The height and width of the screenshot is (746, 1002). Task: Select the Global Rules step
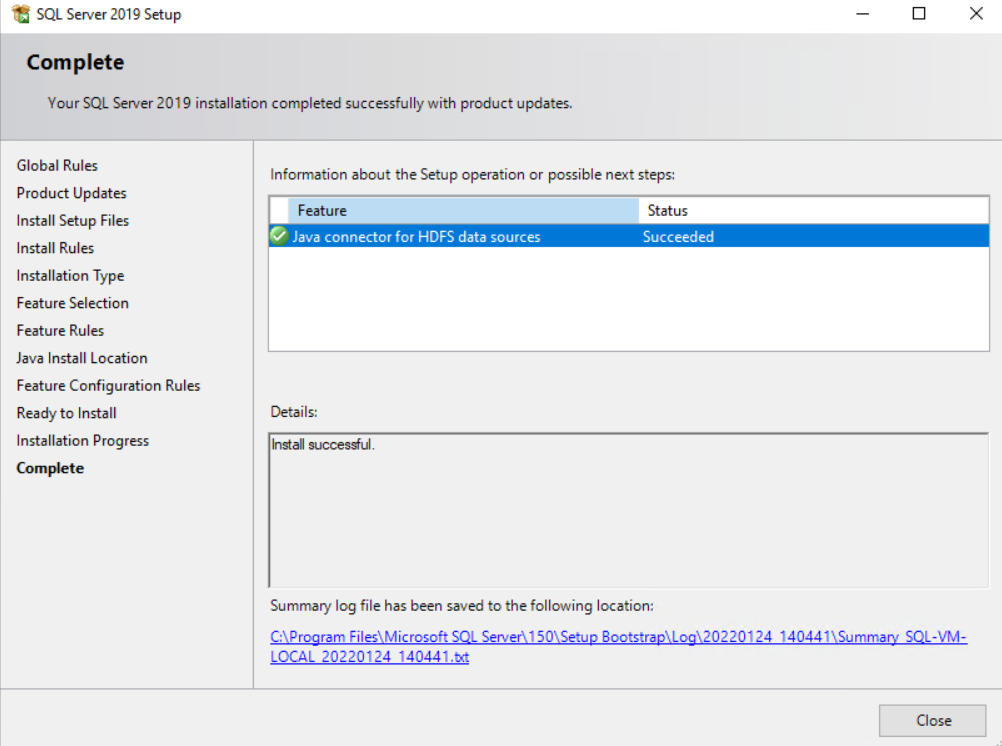[57, 166]
